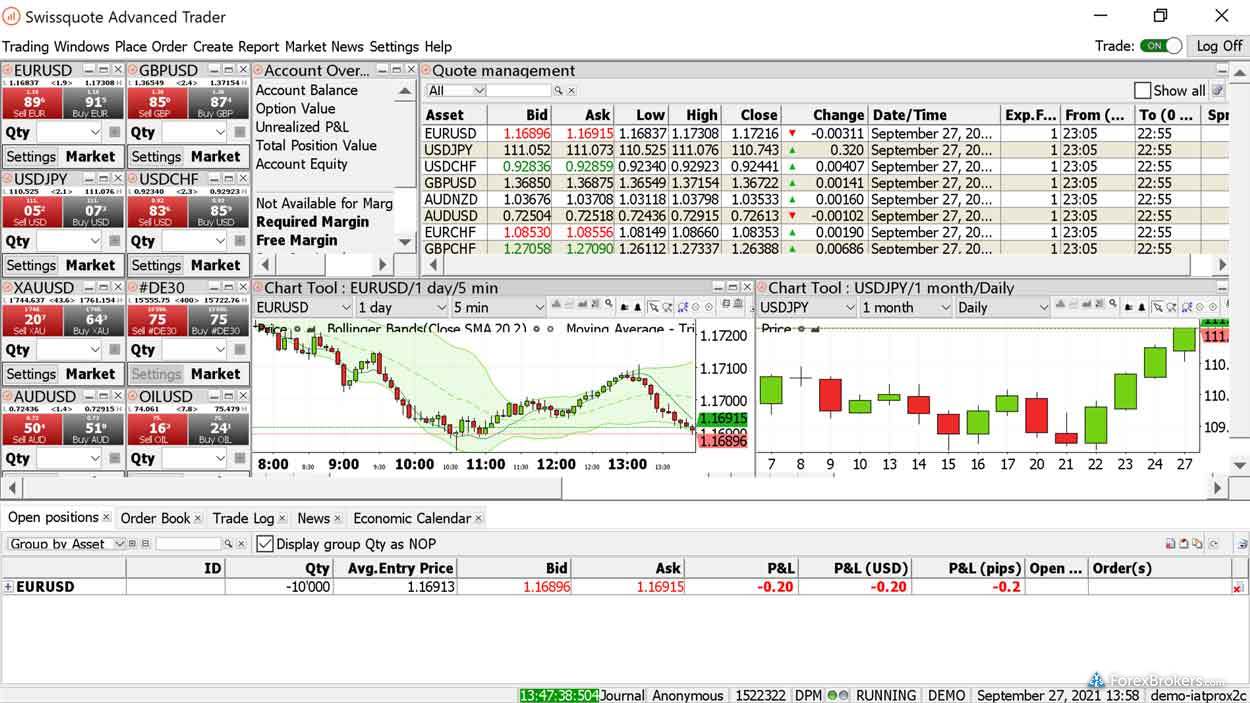Click the Sell EUR price tile

click(32, 103)
